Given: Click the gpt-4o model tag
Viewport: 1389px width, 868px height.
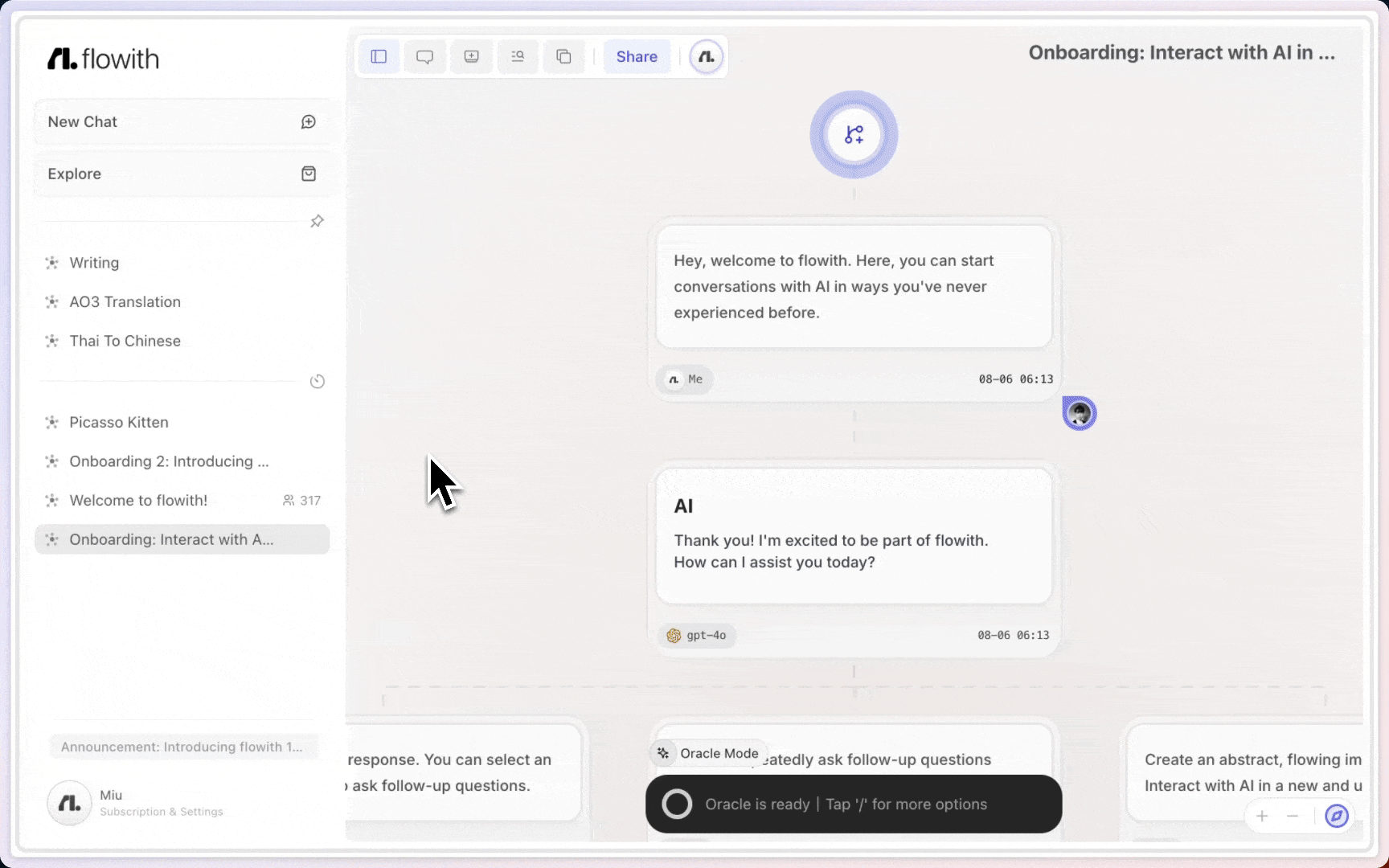Looking at the screenshot, I should point(696,636).
